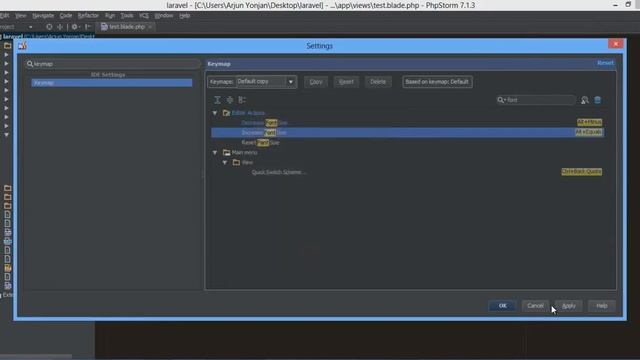Collapse the Main menu tree node
Image resolution: width=640 pixels, height=360 pixels.
coord(215,152)
